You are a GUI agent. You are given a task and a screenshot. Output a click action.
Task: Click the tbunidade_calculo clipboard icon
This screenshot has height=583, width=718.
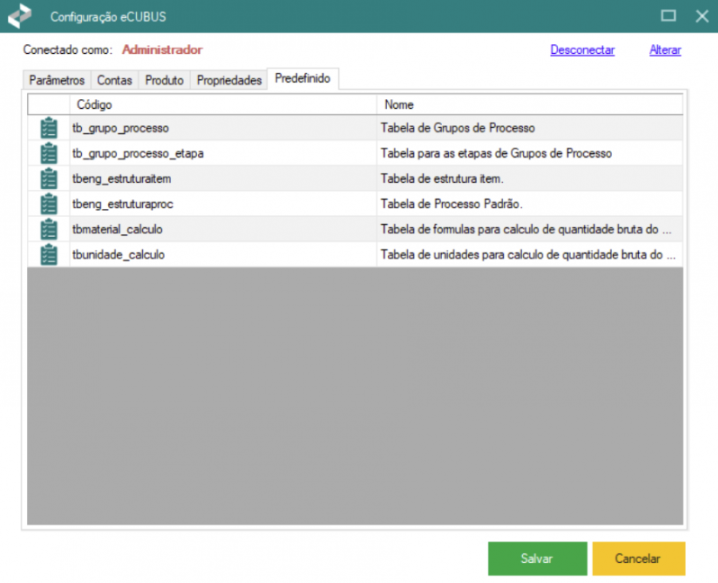(49, 254)
